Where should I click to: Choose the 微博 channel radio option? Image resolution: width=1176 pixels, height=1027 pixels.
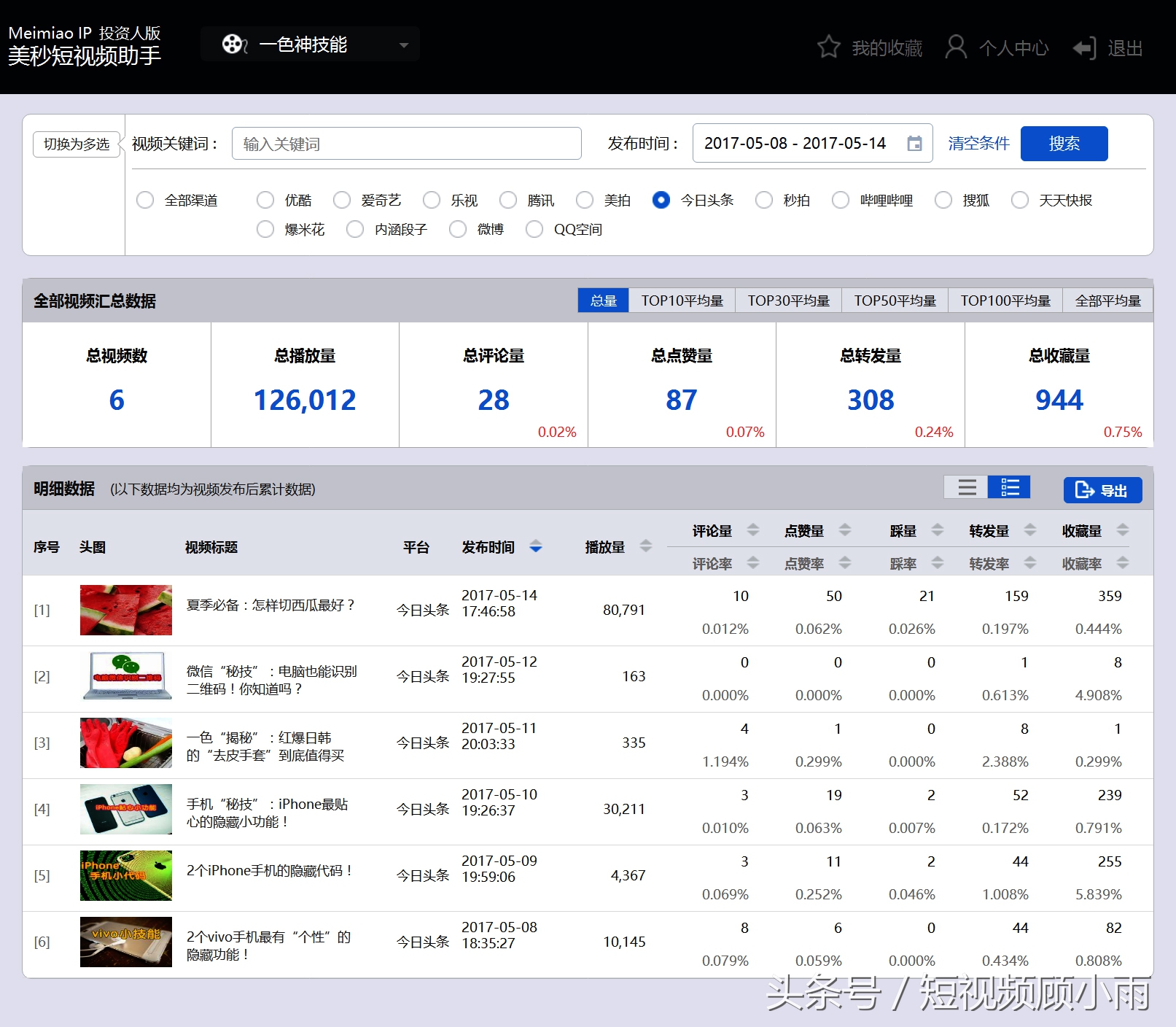(458, 229)
